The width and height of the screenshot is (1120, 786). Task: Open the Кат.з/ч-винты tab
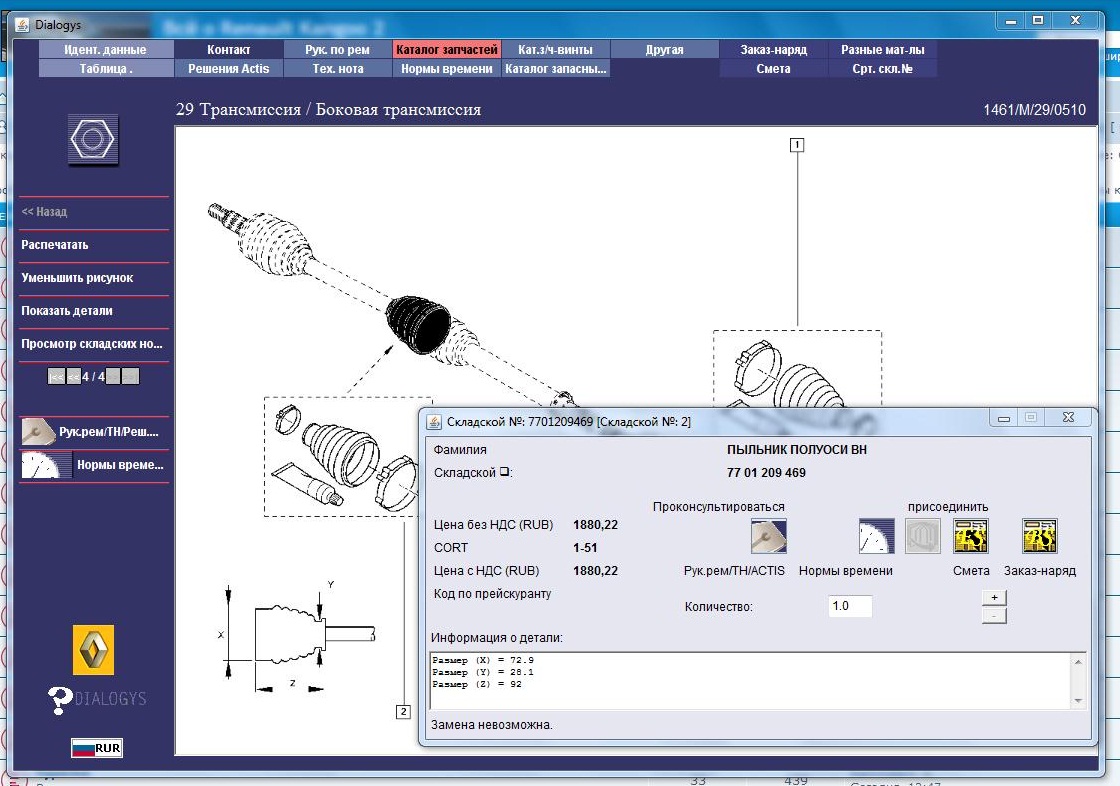[556, 49]
